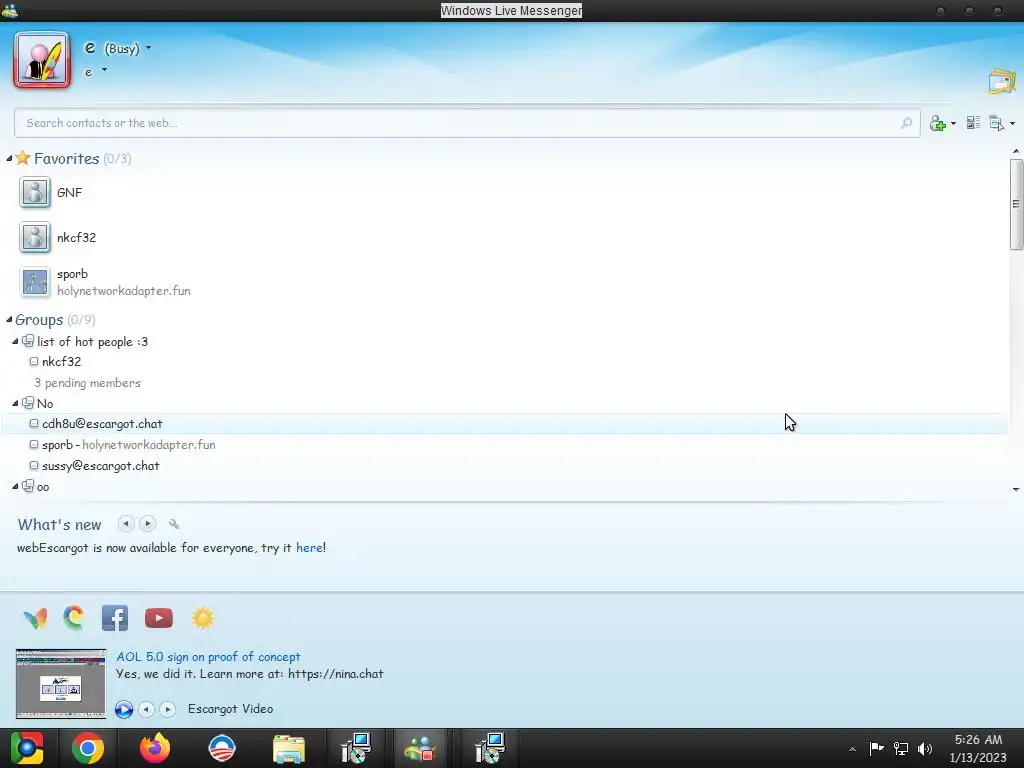
Task: Open file explorer folder in taskbar
Action: click(x=289, y=748)
